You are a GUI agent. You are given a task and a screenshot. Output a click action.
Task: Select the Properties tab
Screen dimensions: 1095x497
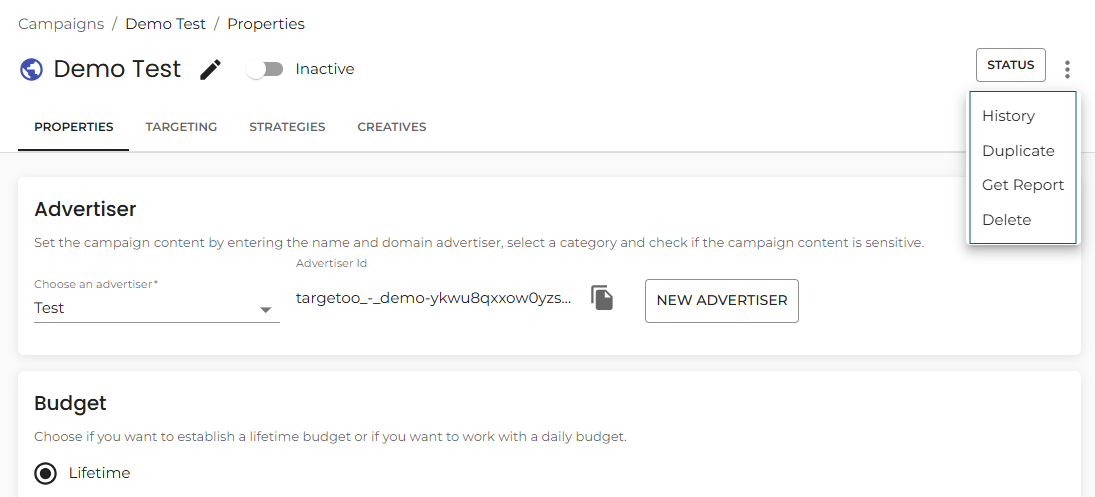point(73,127)
